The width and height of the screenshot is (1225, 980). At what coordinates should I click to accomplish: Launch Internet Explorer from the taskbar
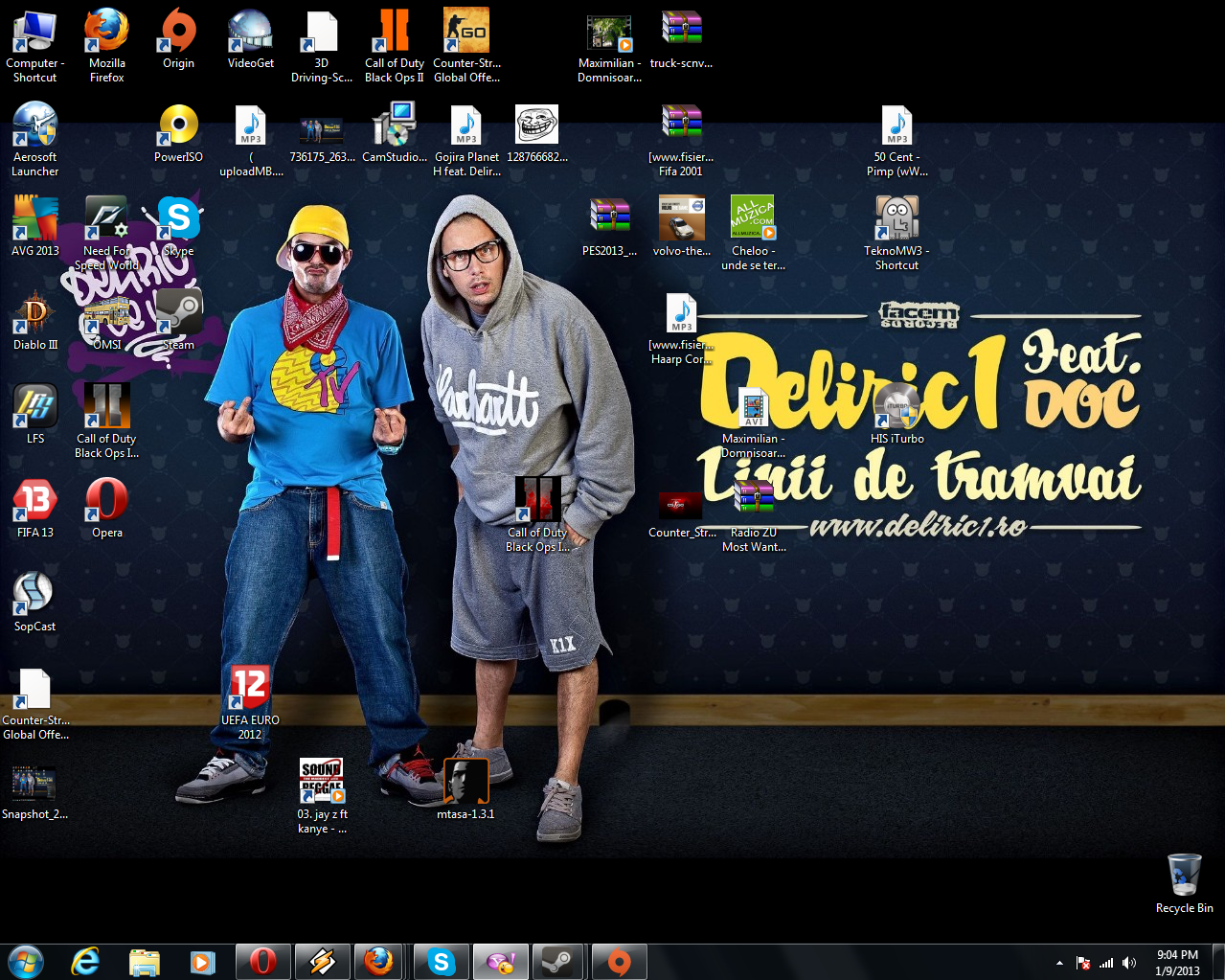[85, 962]
